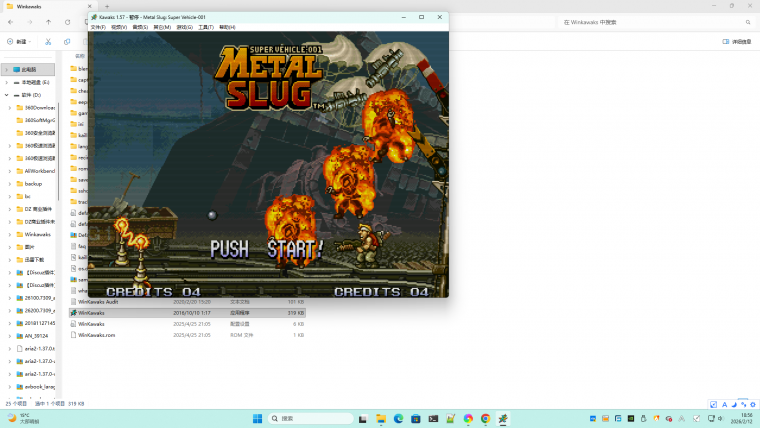760x428 pixels.
Task: Open the weather widget on the taskbar
Action: (x=24, y=418)
